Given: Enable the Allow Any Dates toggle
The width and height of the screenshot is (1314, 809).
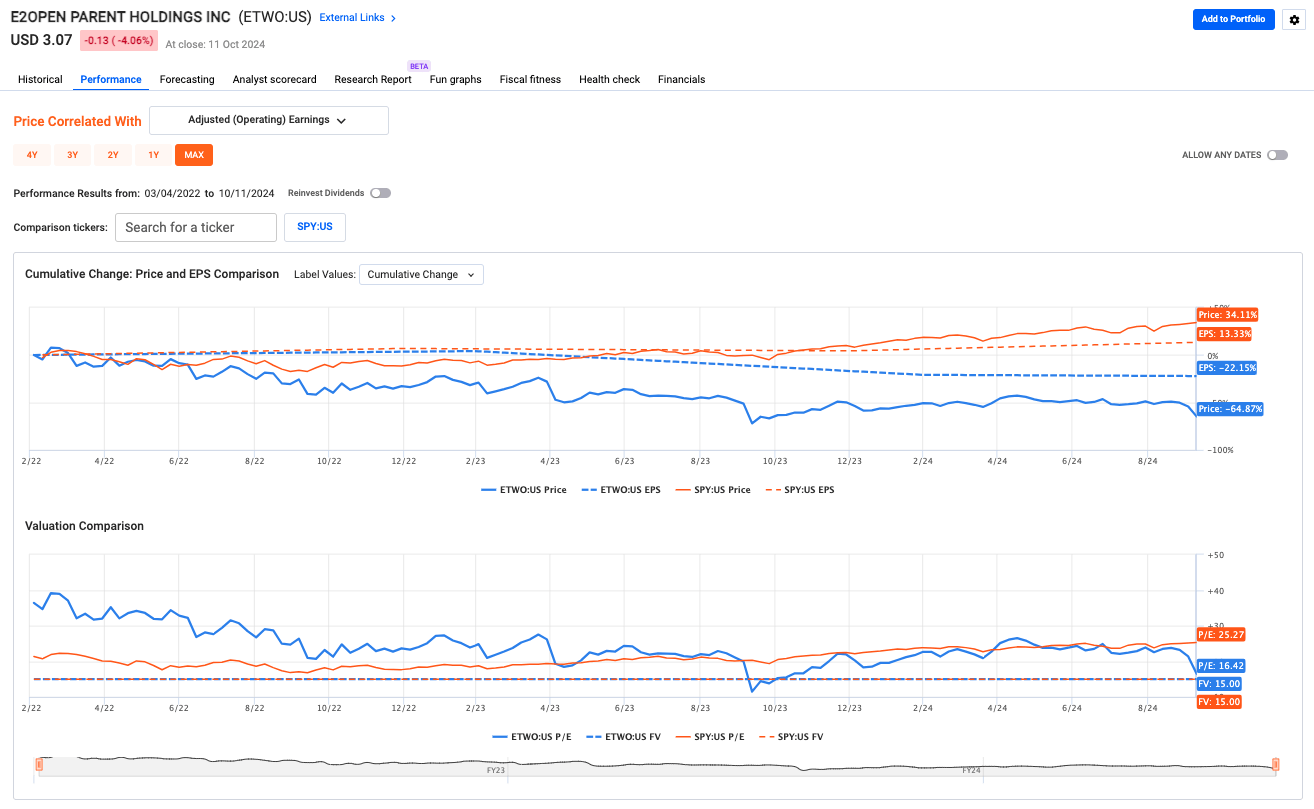Looking at the screenshot, I should [1277, 155].
